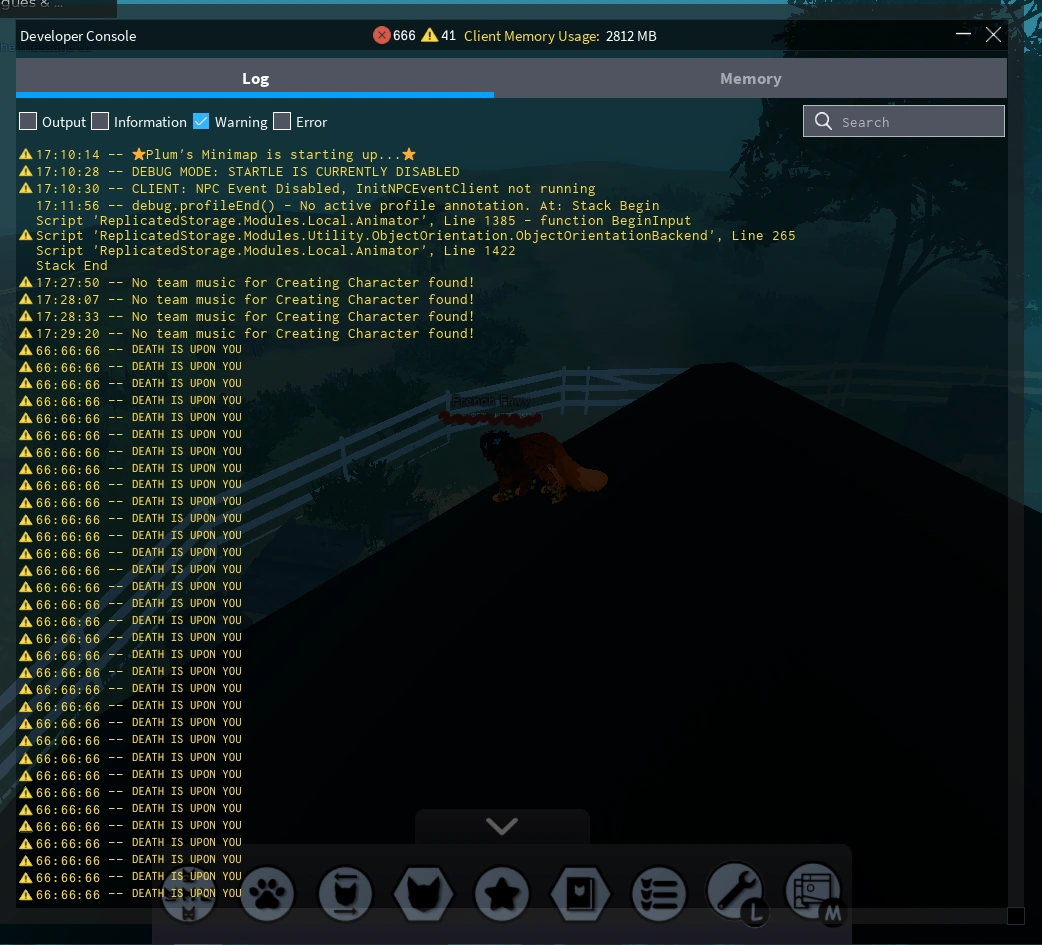Open the cat swap arrows icon

[345, 893]
